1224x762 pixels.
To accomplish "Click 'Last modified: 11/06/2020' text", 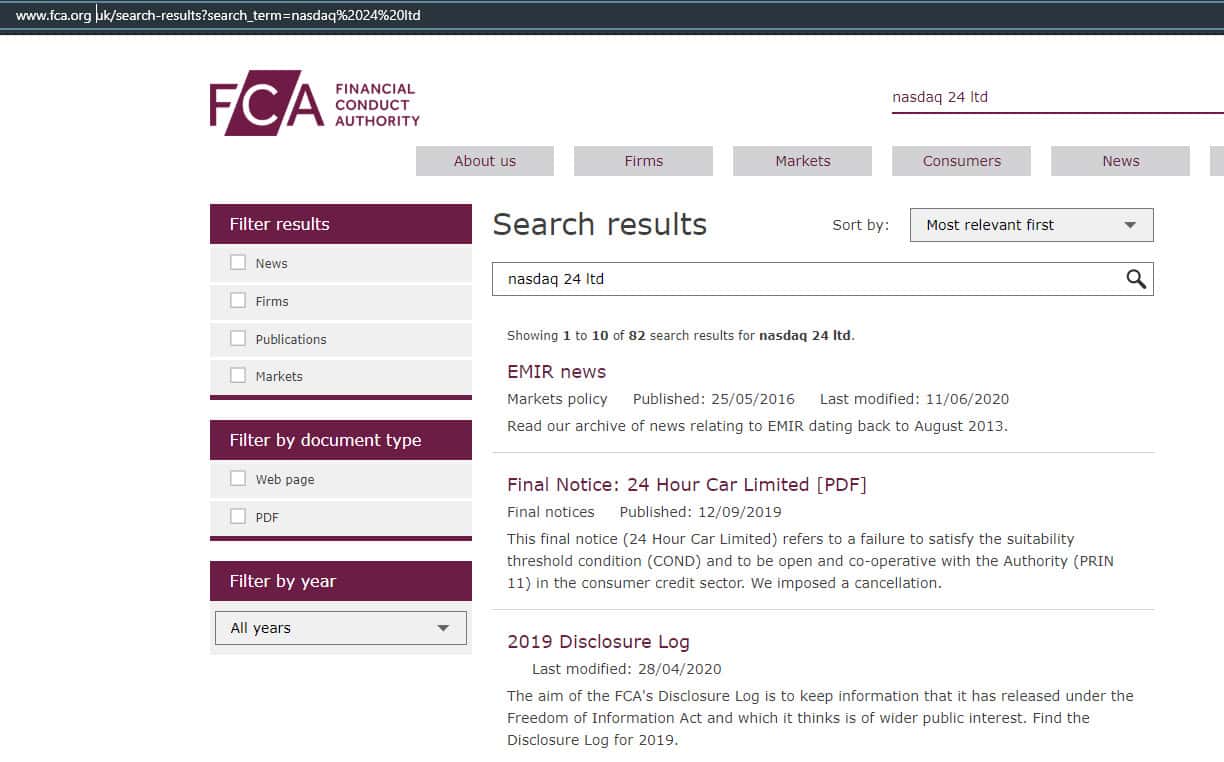I will tap(914, 399).
